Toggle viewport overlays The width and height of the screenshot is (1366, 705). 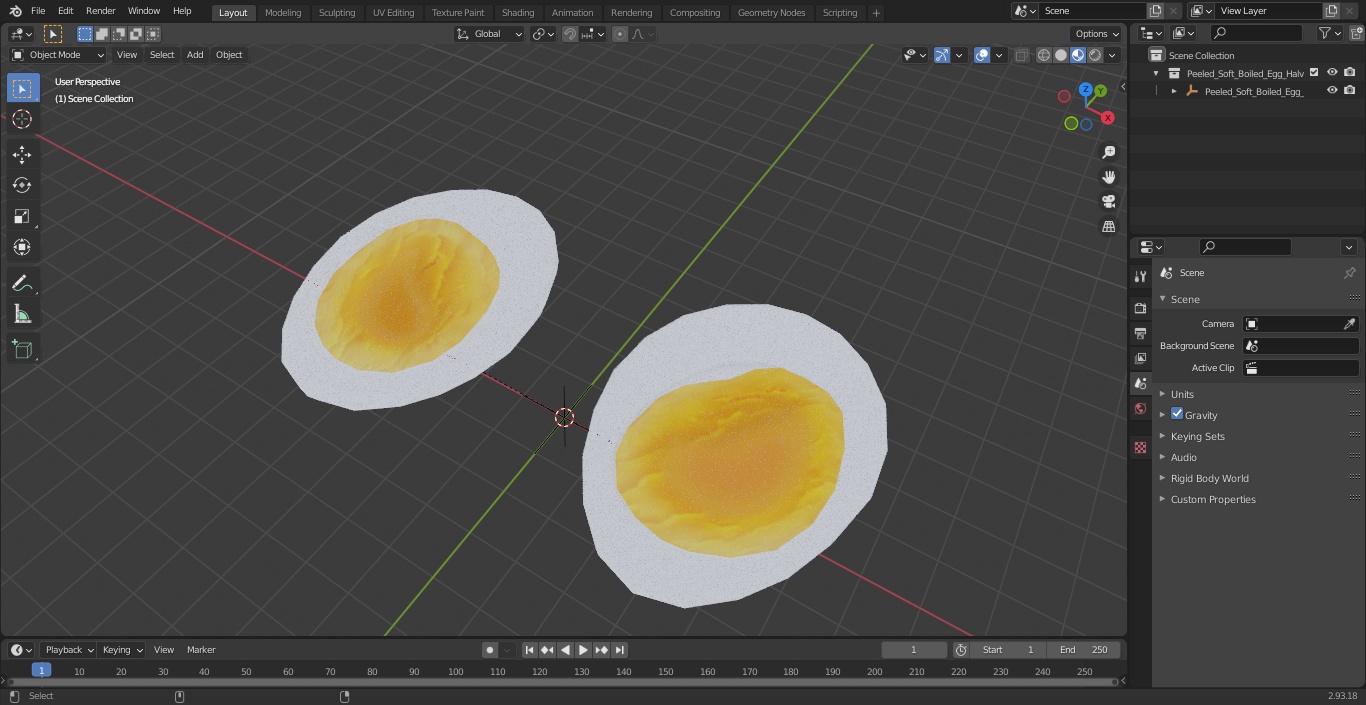[982, 55]
